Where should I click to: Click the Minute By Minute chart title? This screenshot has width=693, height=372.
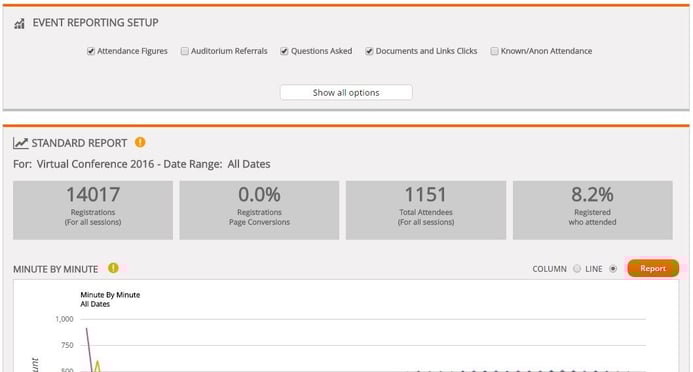[x=110, y=295]
